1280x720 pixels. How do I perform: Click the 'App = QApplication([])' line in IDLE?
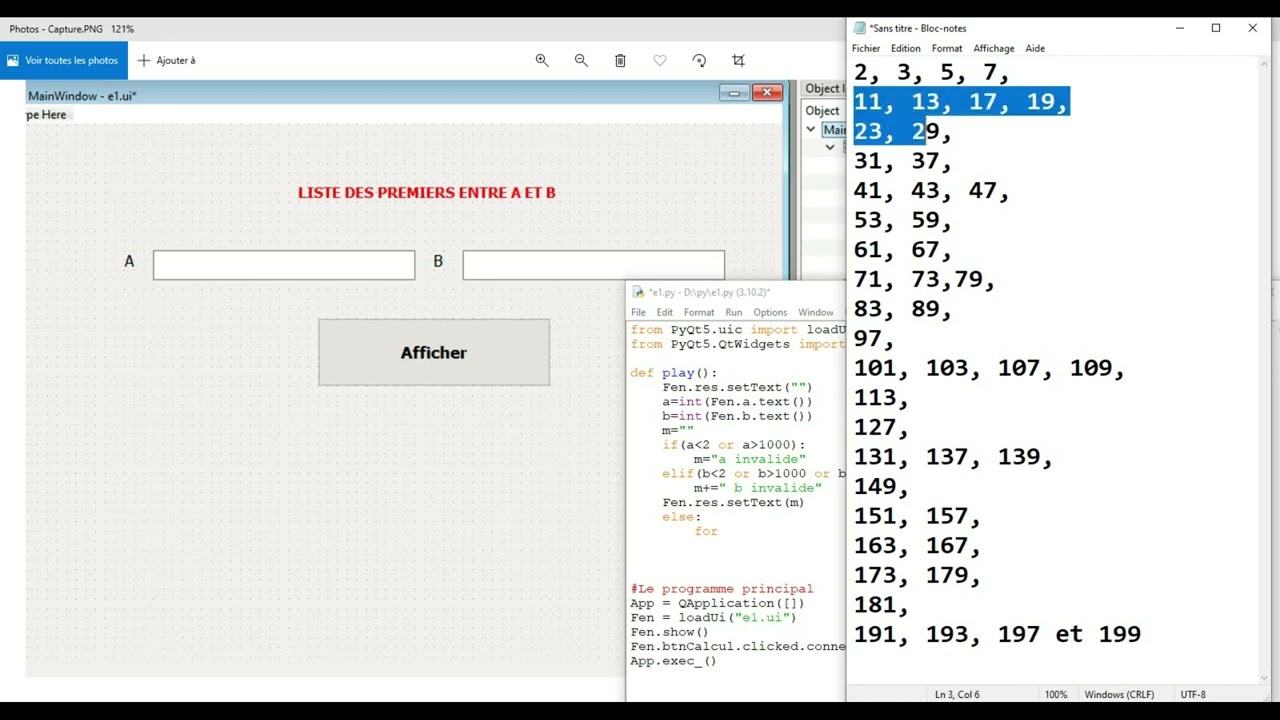(x=717, y=603)
